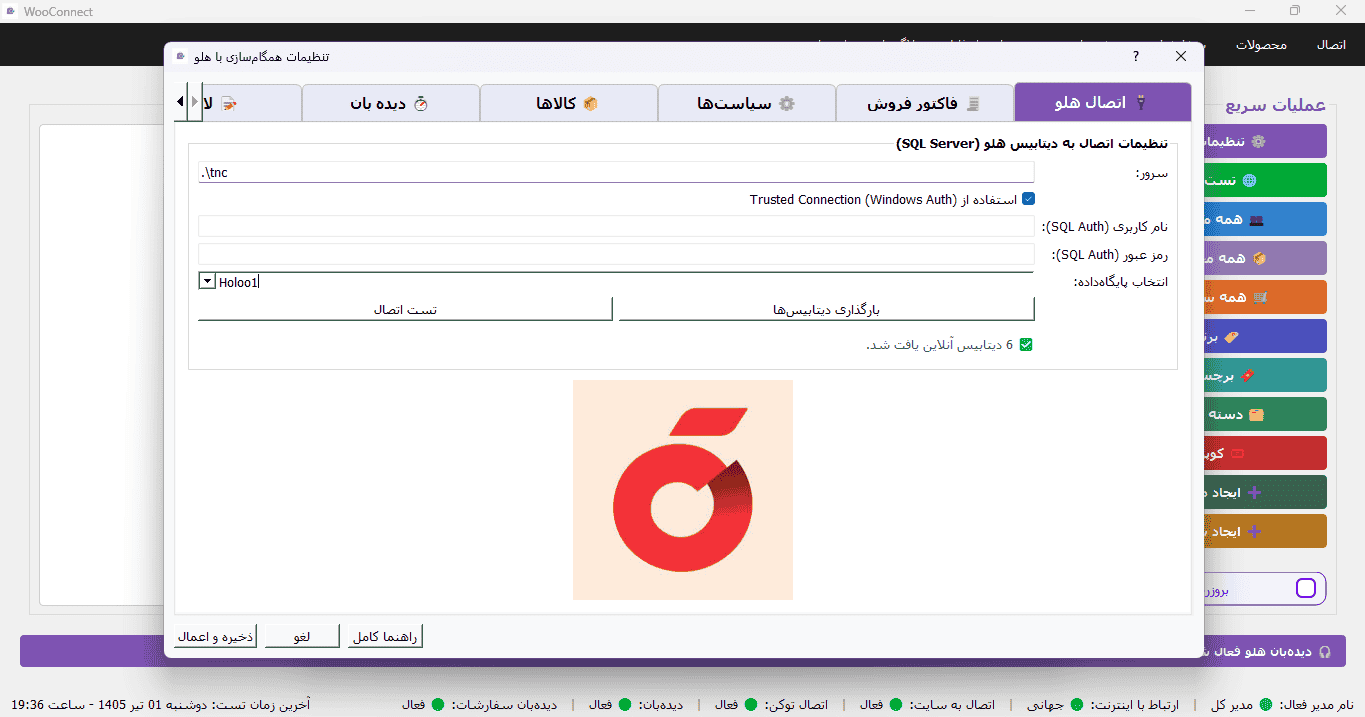Click ذخیره و اعمال save button
The image size is (1365, 717).
coord(216,637)
